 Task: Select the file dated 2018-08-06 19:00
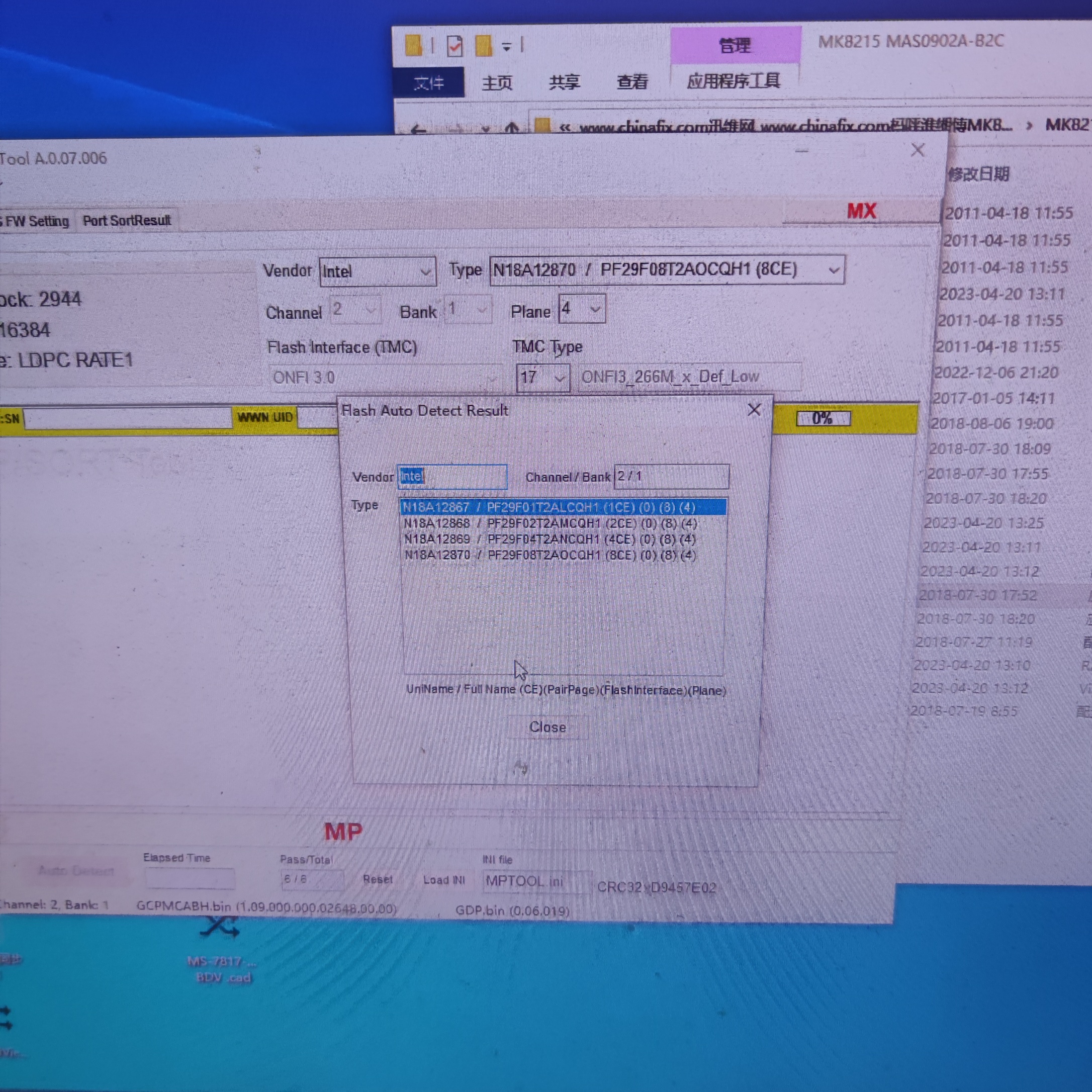[x=991, y=424]
